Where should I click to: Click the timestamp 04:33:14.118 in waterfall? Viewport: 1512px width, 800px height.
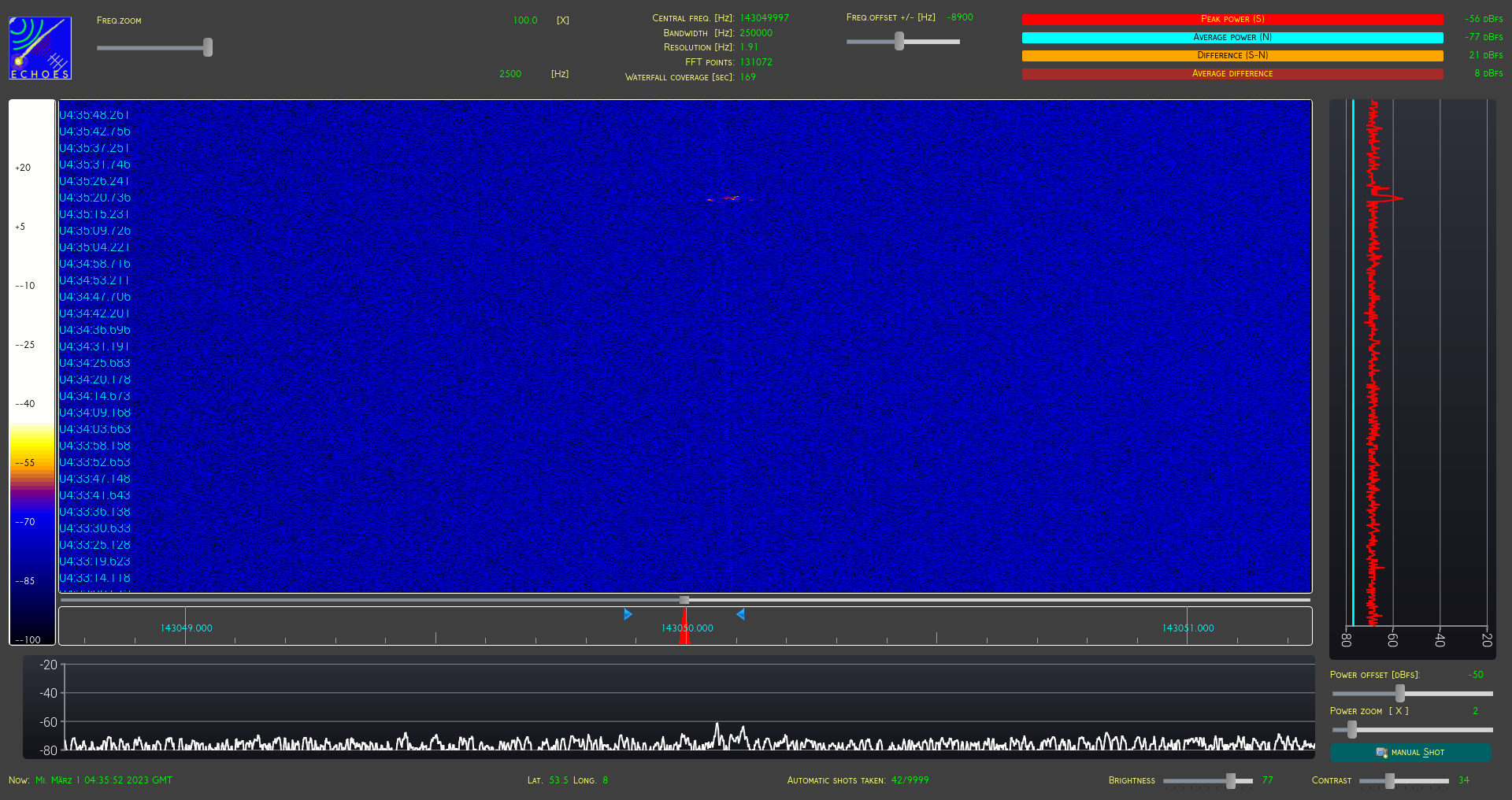coord(95,578)
